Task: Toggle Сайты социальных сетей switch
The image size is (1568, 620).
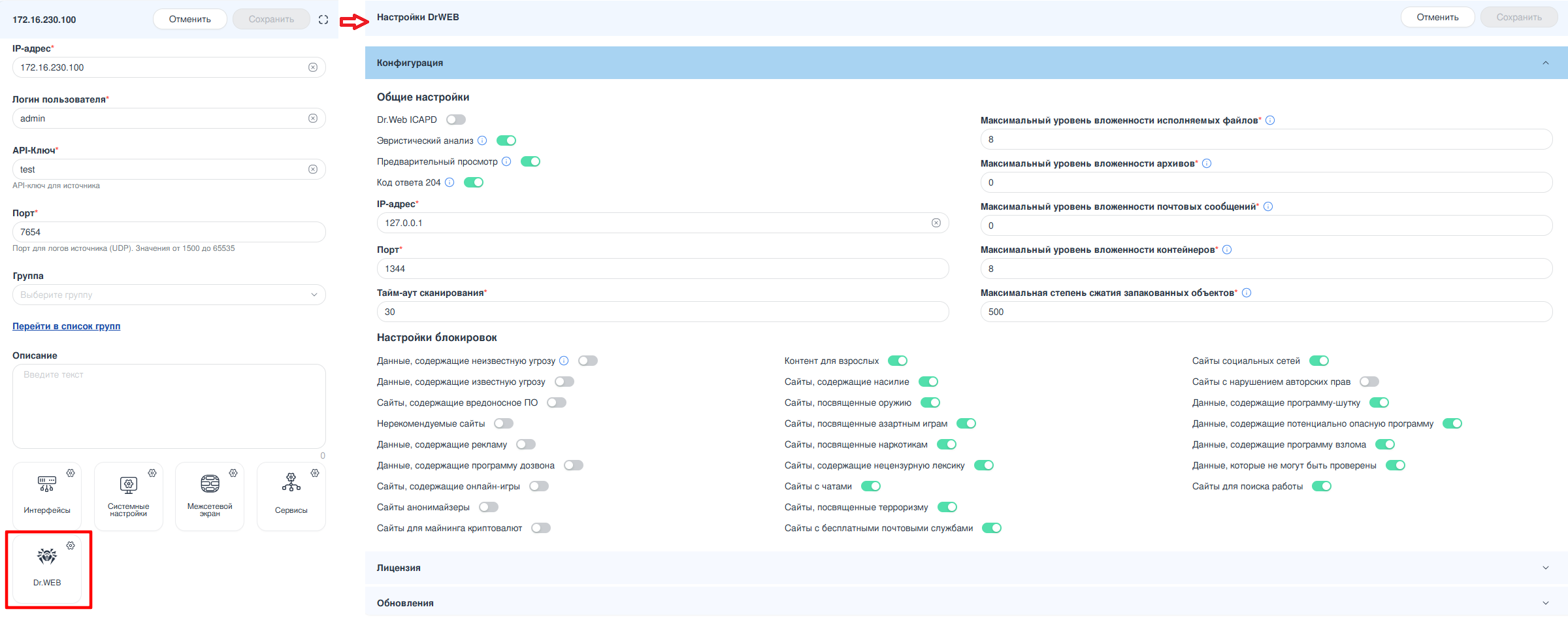Action: pyautogui.click(x=1319, y=361)
